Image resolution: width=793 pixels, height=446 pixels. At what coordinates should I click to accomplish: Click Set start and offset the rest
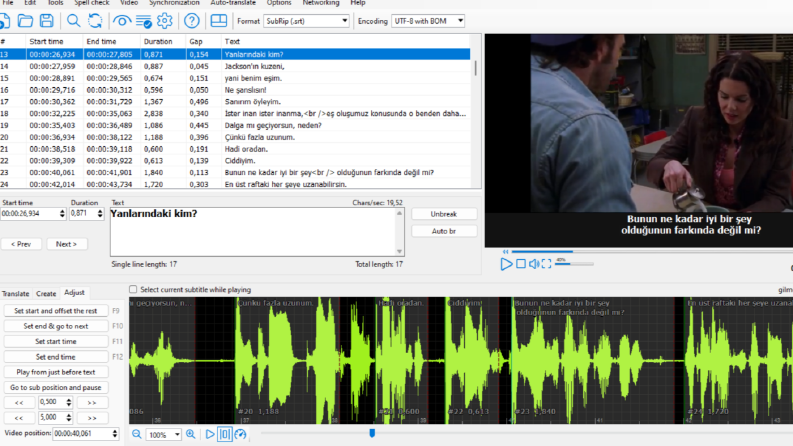pyautogui.click(x=56, y=310)
